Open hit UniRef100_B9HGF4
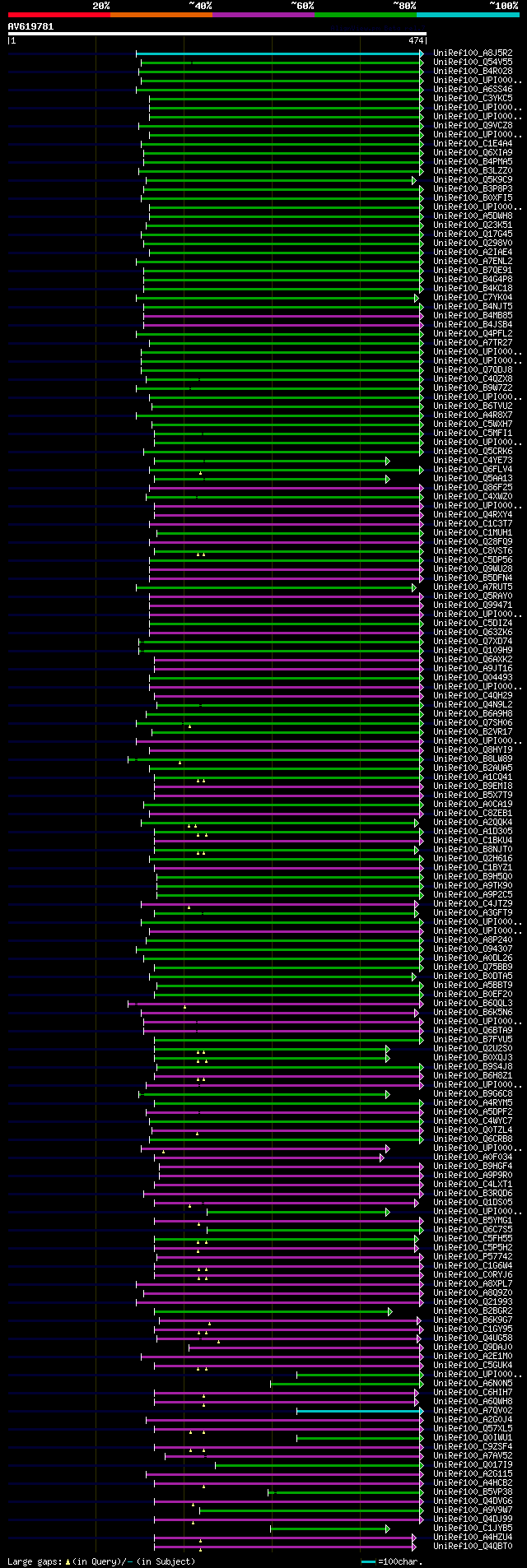Viewport: 527px width, 1568px height. point(473,1167)
